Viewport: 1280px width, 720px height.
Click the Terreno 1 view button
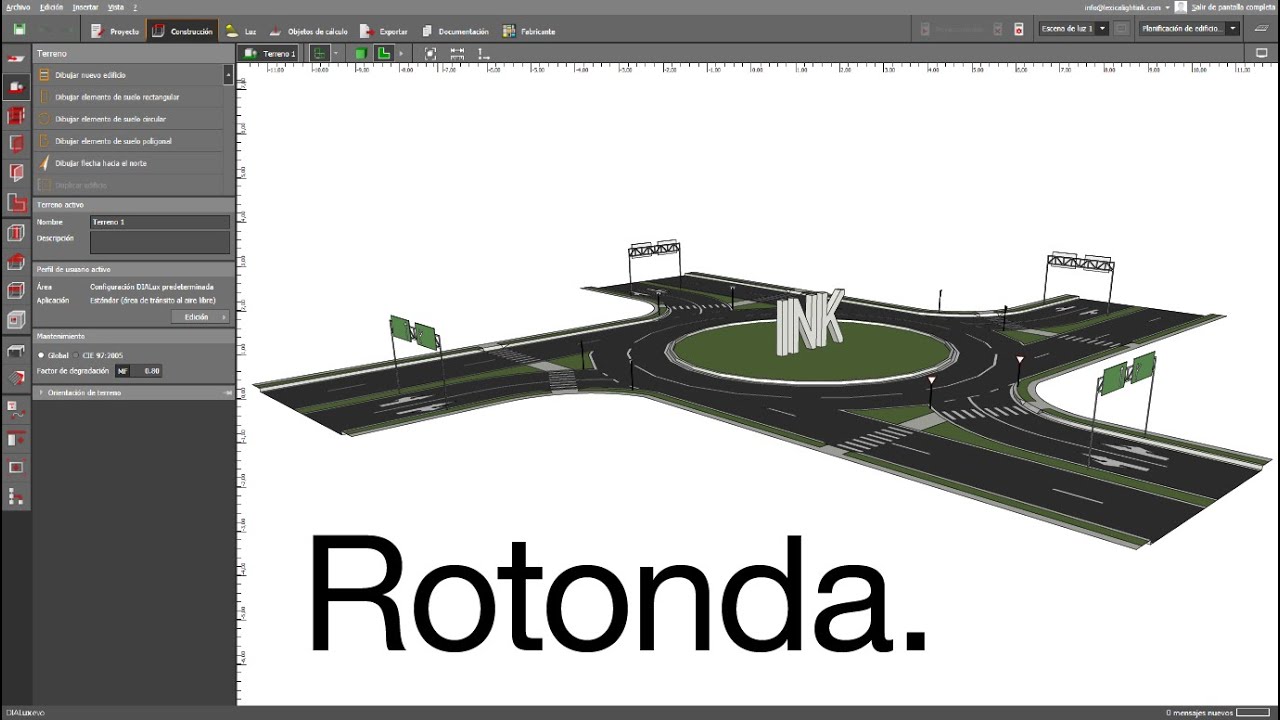(269, 54)
